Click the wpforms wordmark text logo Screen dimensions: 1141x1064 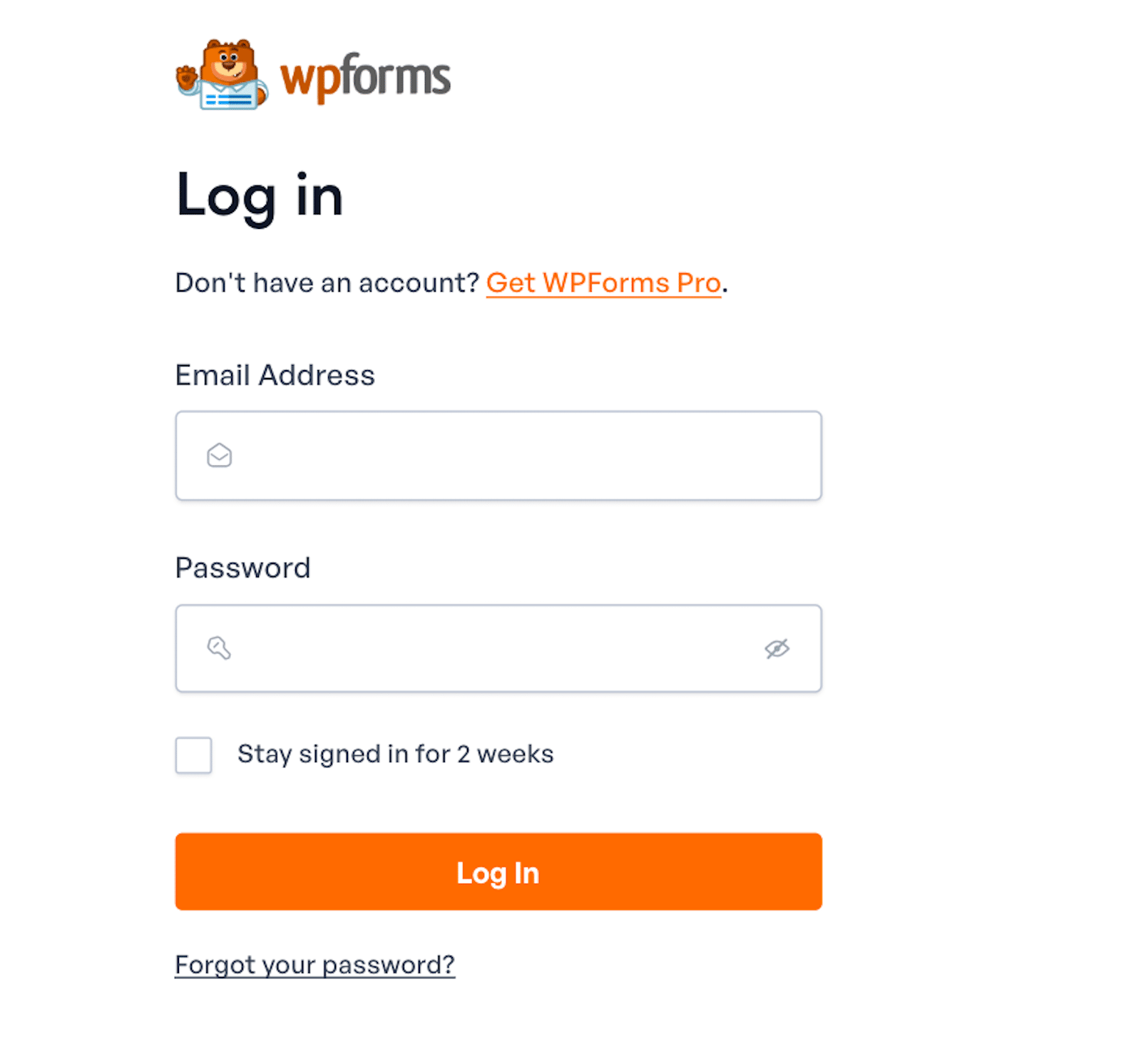(x=365, y=78)
